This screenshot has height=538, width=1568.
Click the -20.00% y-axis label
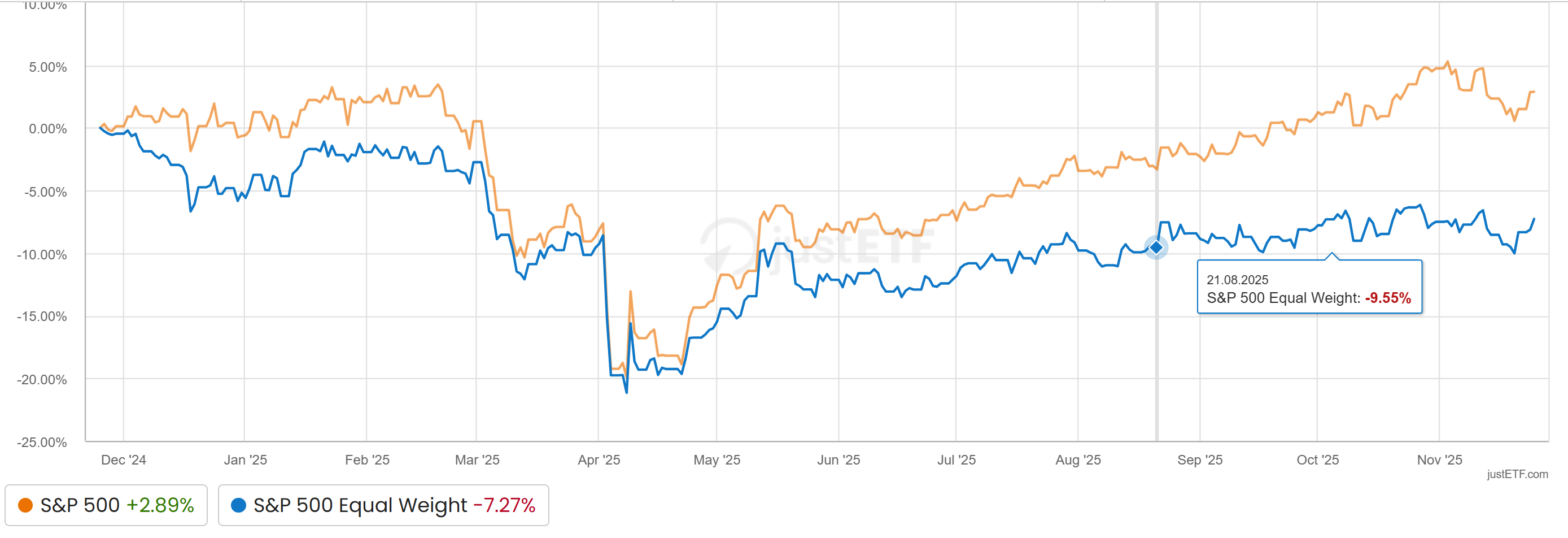[x=42, y=380]
